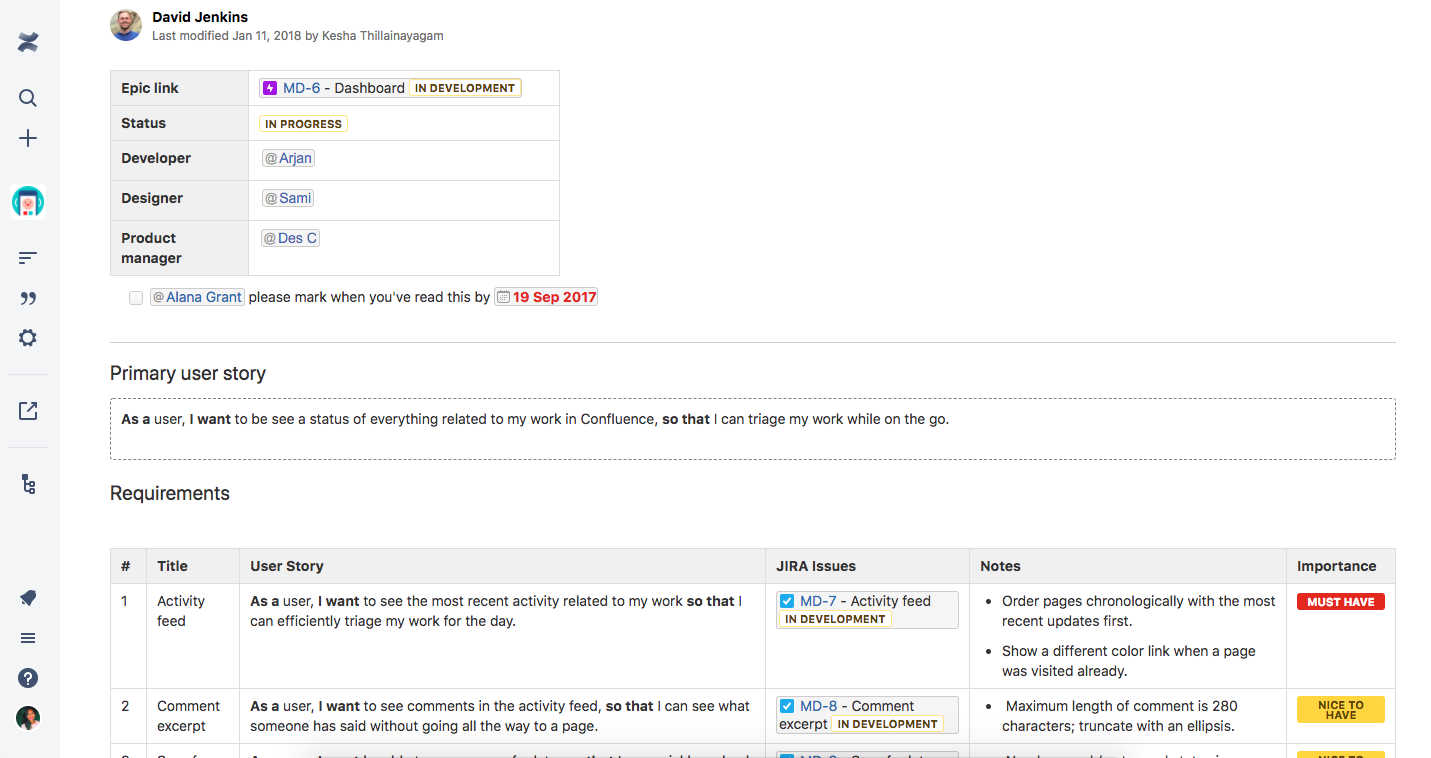Open the page tree hierarchy icon
The image size is (1431, 758).
tap(27, 484)
